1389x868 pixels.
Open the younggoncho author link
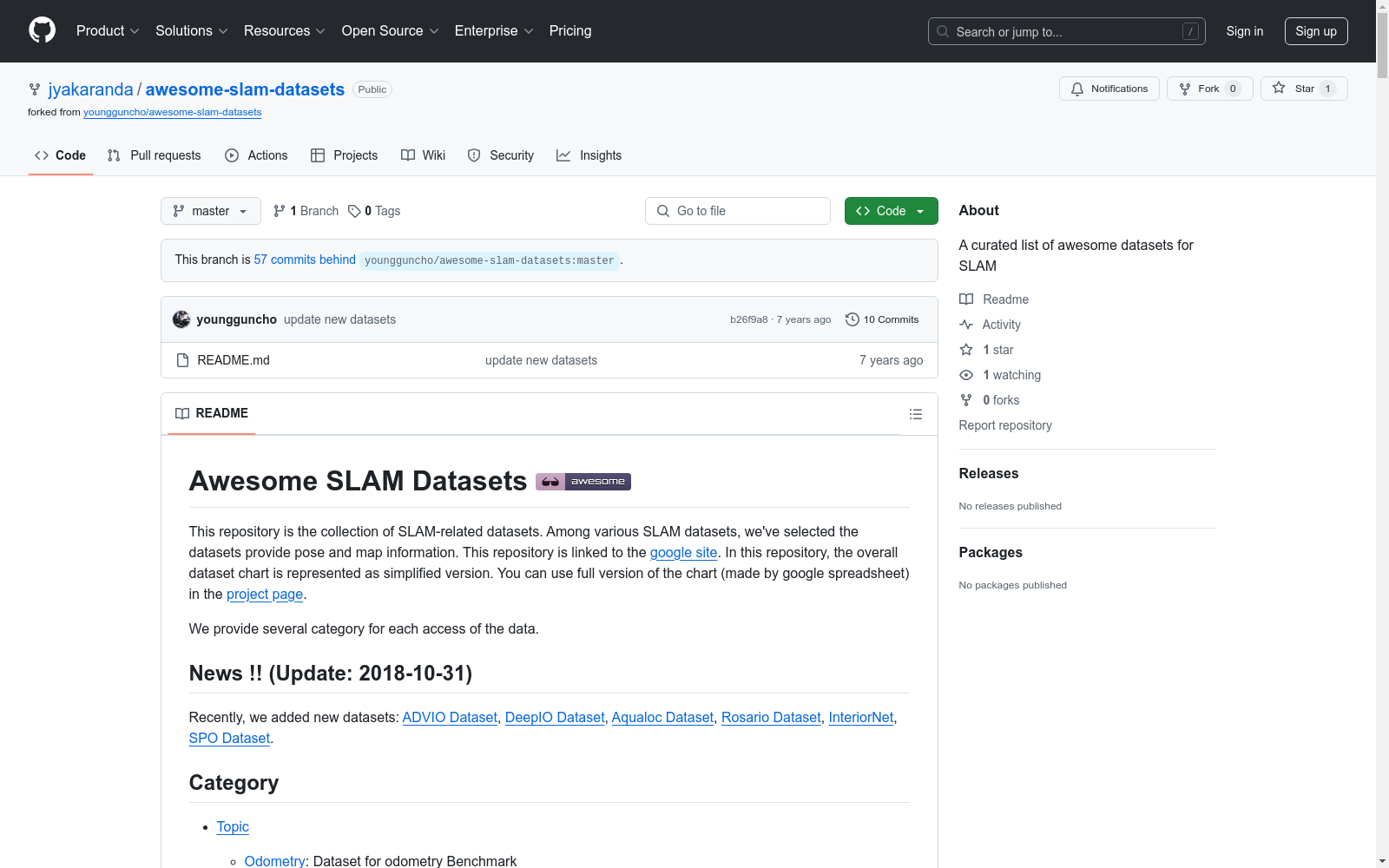tap(237, 319)
